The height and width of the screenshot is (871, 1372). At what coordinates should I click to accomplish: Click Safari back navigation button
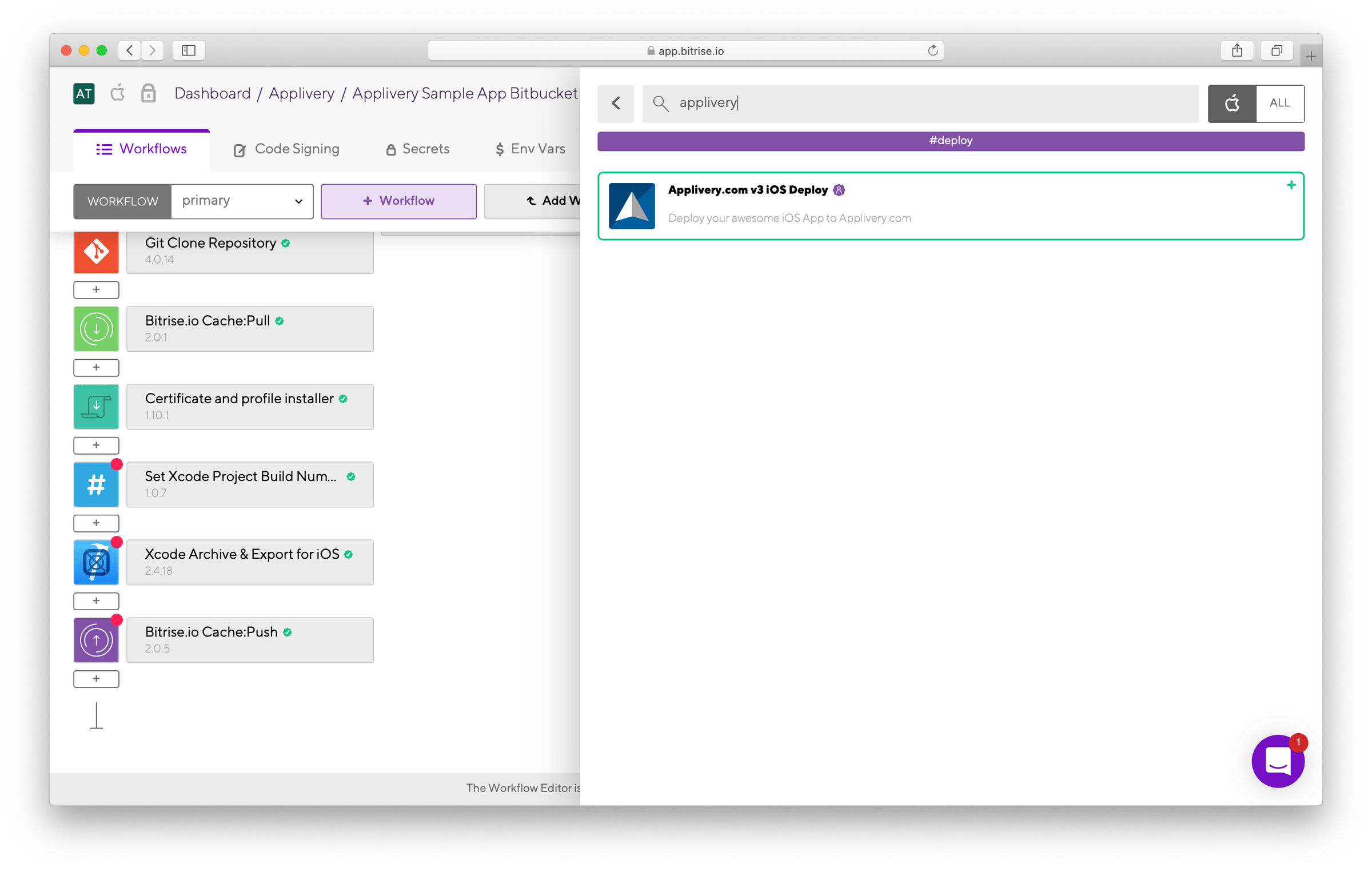[130, 50]
